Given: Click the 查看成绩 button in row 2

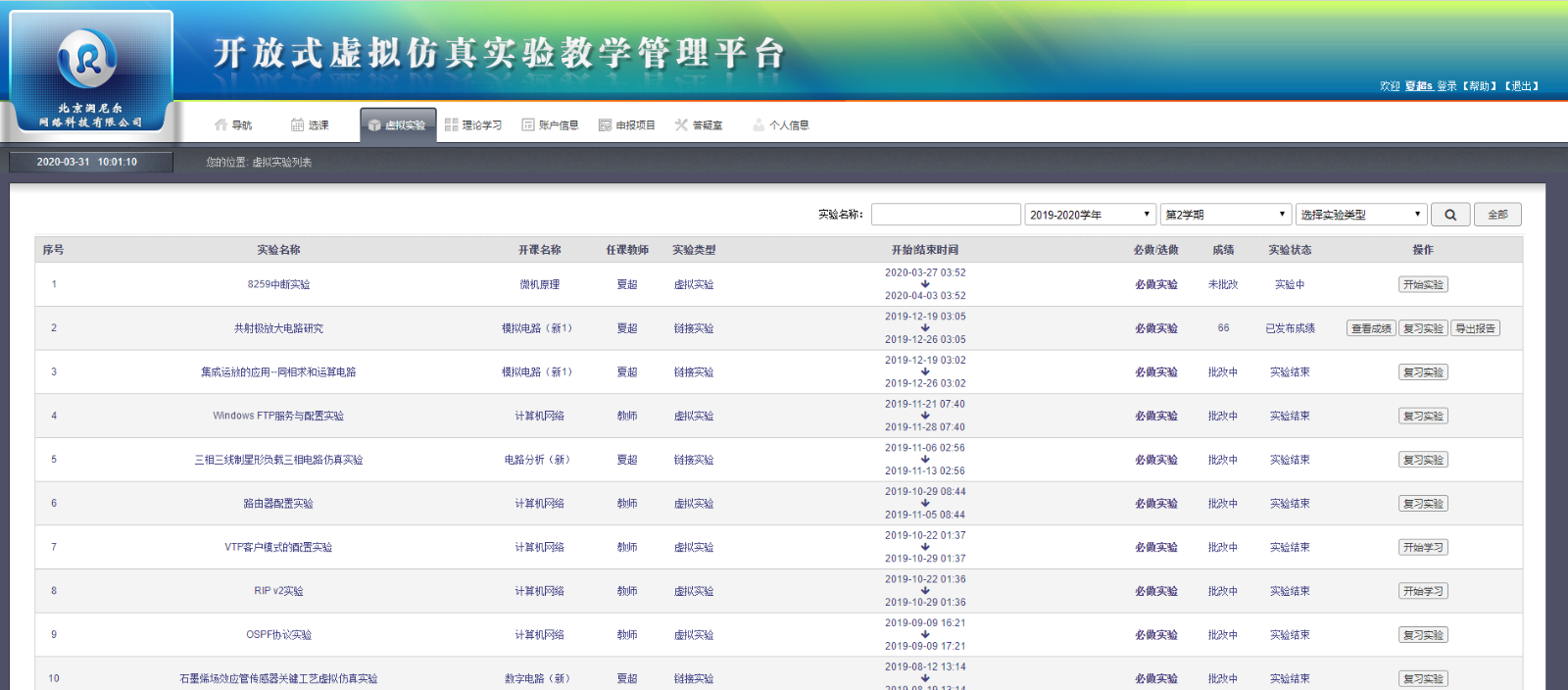Looking at the screenshot, I should pos(1371,328).
